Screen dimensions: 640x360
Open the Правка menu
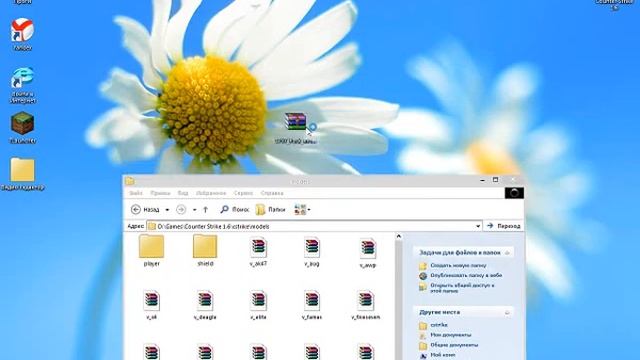160,193
